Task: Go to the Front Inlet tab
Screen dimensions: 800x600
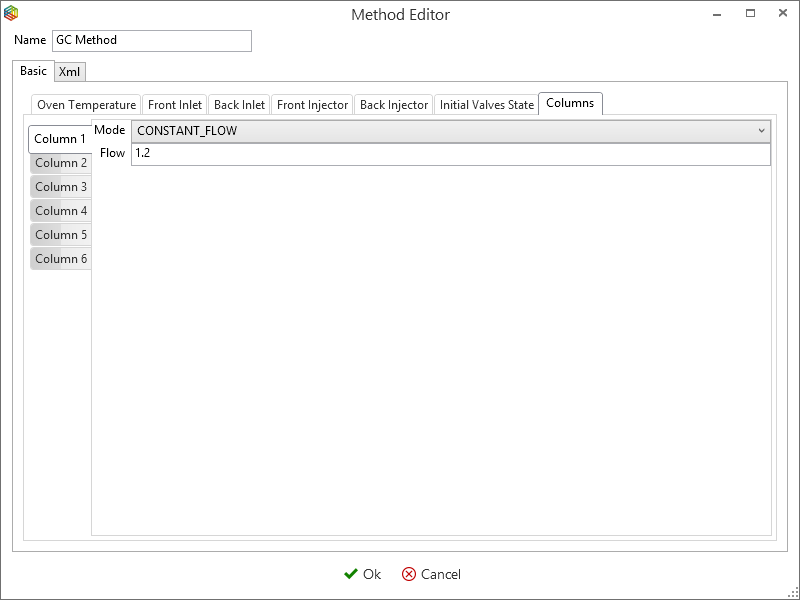Action: point(175,105)
